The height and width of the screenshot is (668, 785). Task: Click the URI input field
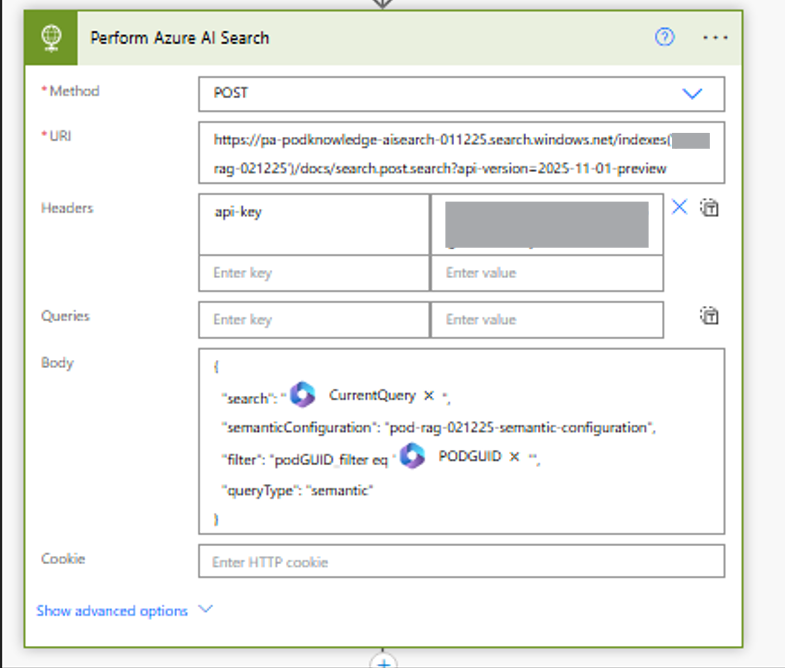(x=461, y=154)
